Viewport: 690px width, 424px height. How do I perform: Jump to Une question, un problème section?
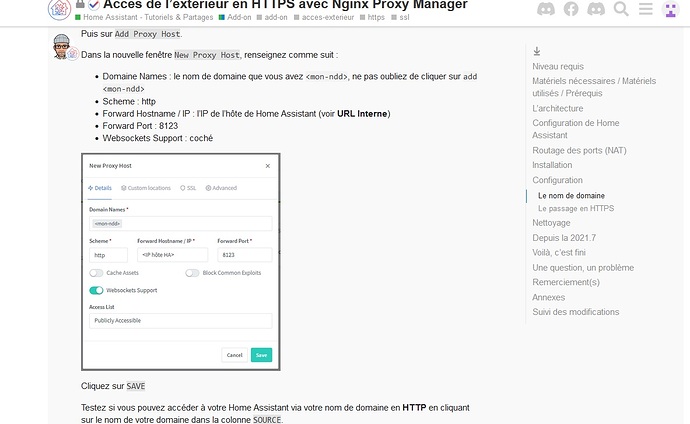click(x=583, y=267)
